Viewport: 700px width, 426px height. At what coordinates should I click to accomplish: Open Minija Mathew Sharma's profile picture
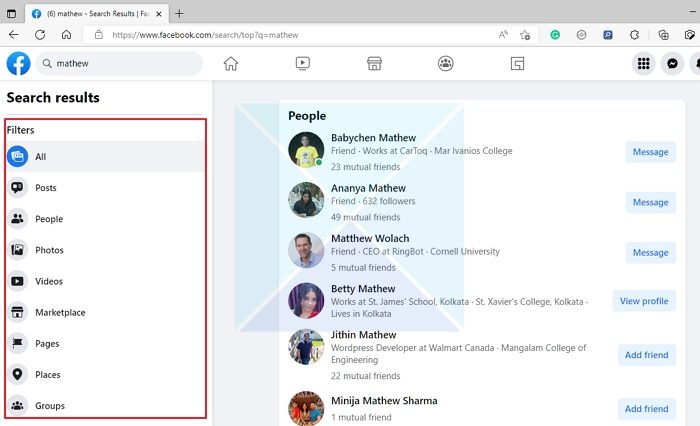(306, 408)
